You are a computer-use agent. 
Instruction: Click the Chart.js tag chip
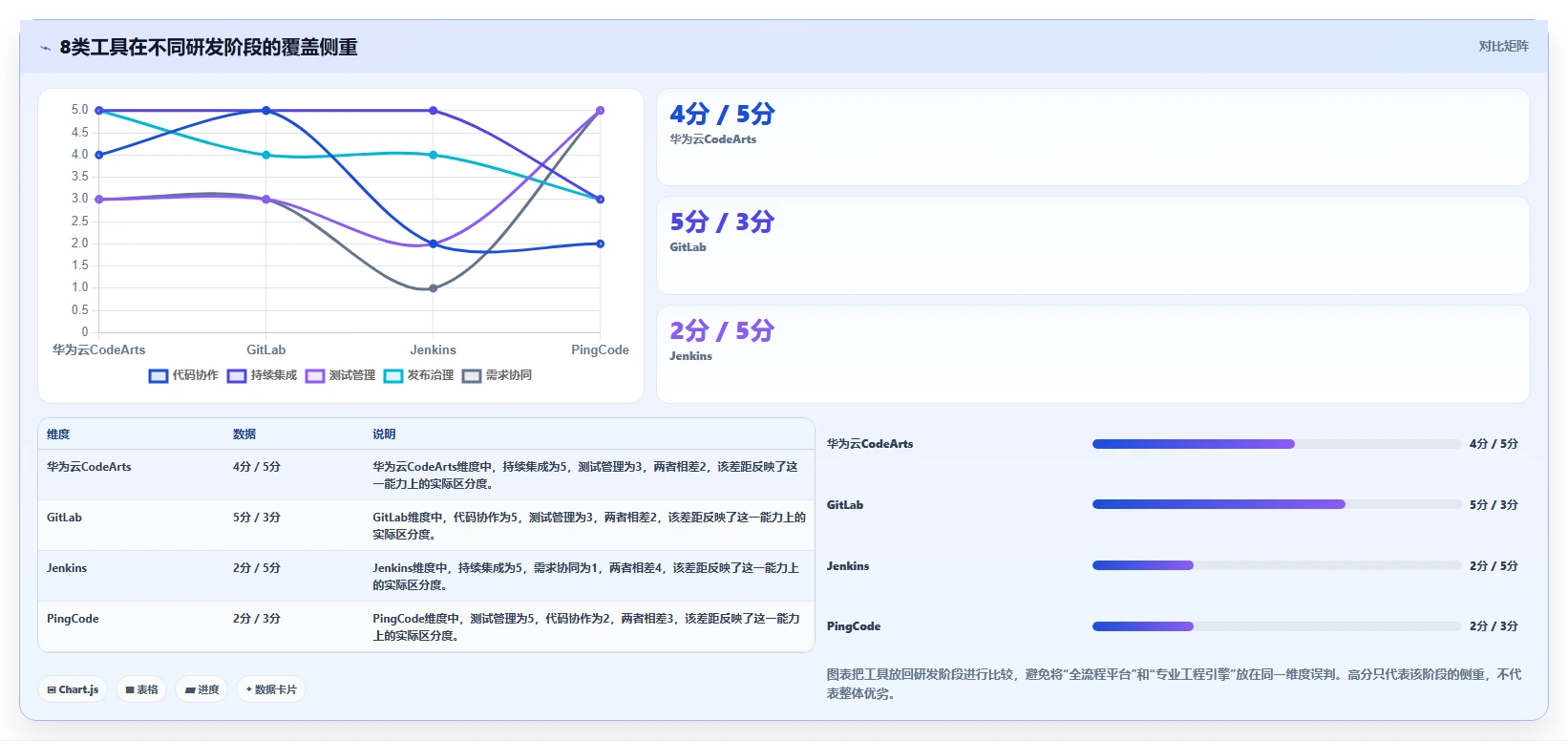[x=73, y=689]
